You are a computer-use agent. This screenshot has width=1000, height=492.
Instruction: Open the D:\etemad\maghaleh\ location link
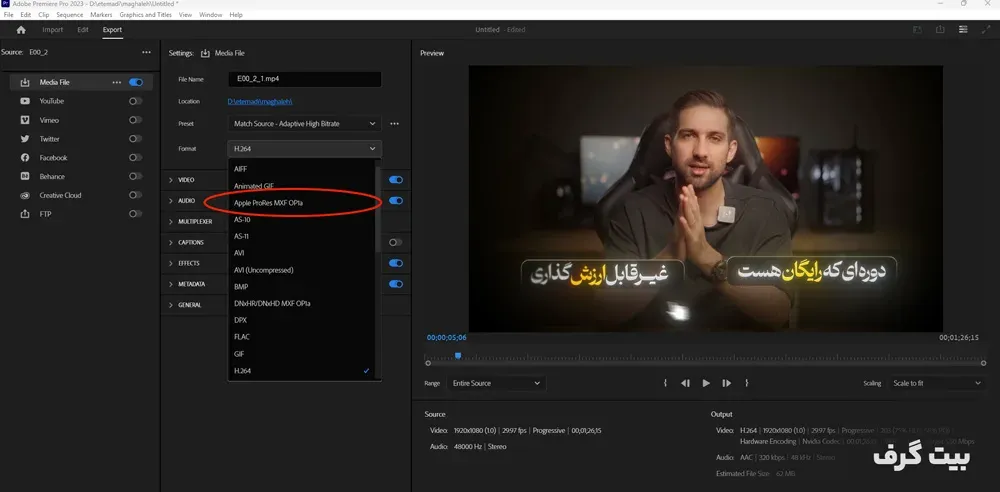260,101
